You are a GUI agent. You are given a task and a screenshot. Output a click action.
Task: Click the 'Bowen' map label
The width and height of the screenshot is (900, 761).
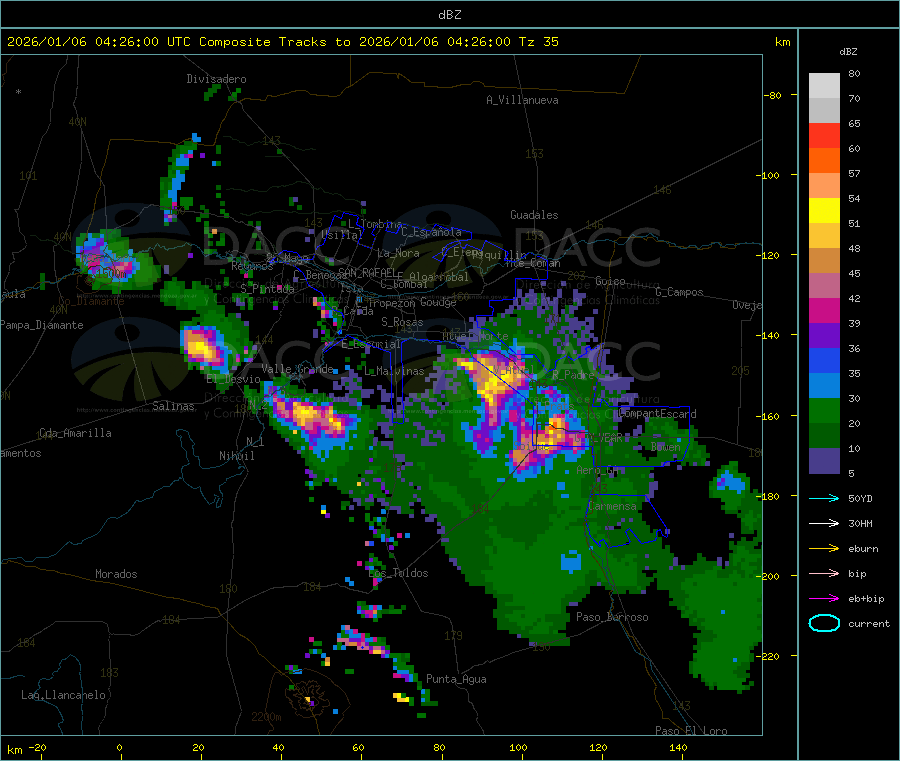point(666,446)
